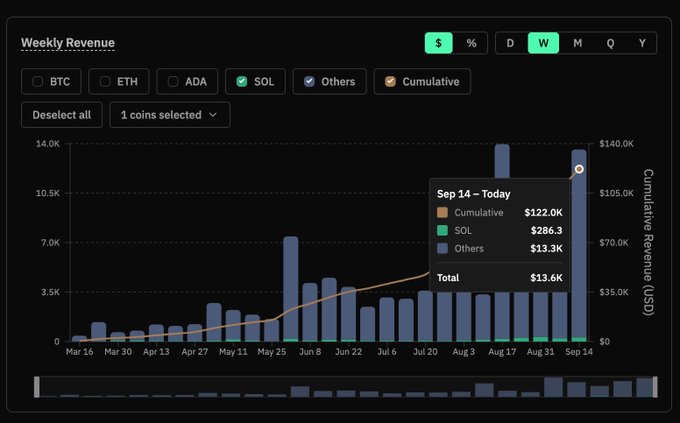This screenshot has height=423, width=680.
Task: Click the tall May 25 to Jun 8 spike bar
Action: [291, 289]
